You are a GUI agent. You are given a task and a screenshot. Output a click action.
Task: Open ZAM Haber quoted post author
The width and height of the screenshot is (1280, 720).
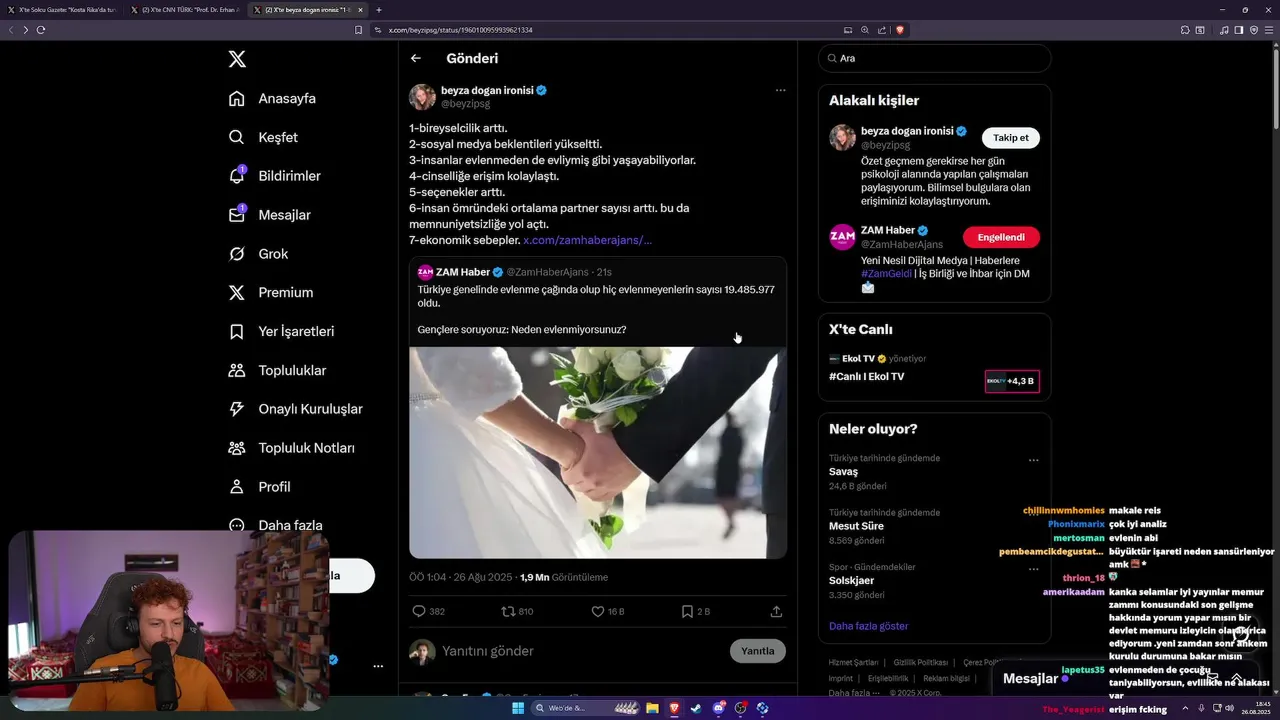click(462, 272)
